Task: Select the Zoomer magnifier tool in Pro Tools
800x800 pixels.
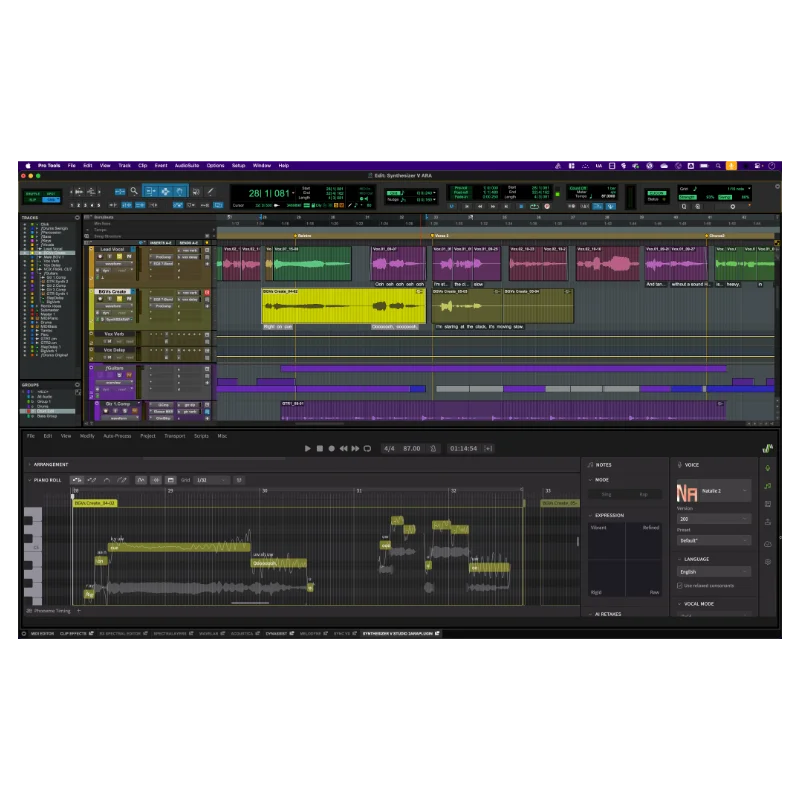Action: coord(134,191)
